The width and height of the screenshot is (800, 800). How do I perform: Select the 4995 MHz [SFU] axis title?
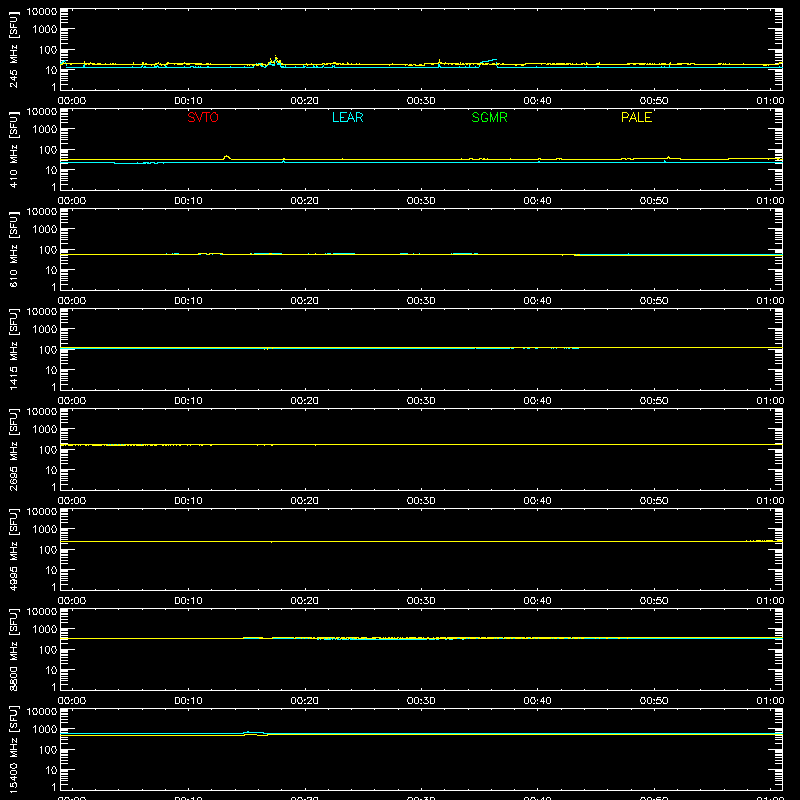tap(13, 549)
